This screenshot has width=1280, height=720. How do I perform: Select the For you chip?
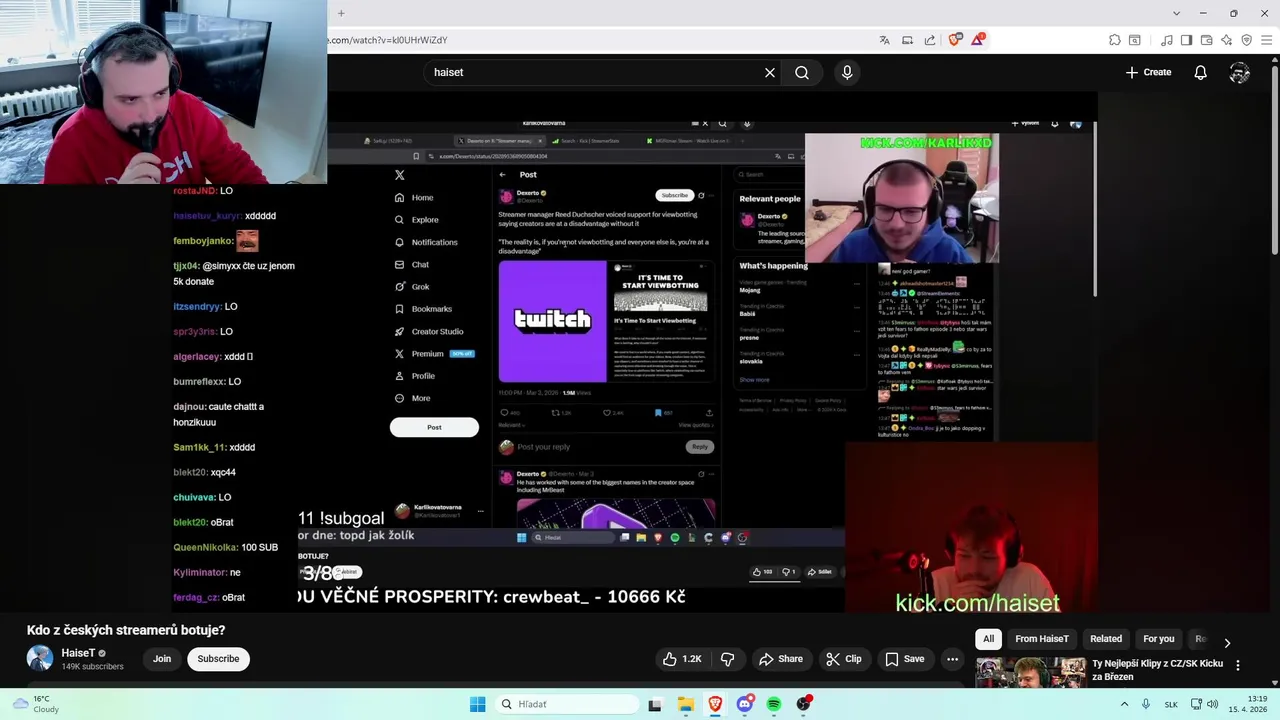(1159, 639)
